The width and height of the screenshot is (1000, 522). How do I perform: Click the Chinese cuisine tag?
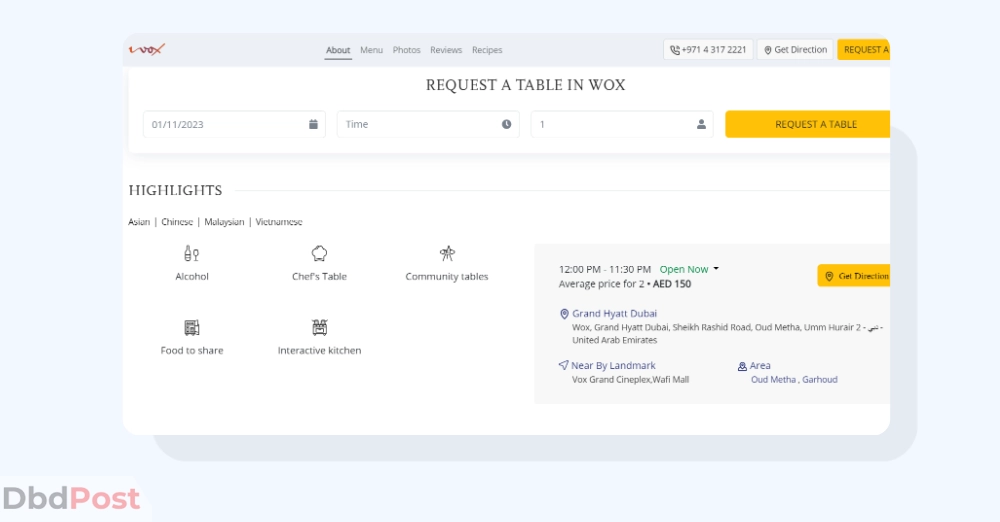click(x=177, y=222)
